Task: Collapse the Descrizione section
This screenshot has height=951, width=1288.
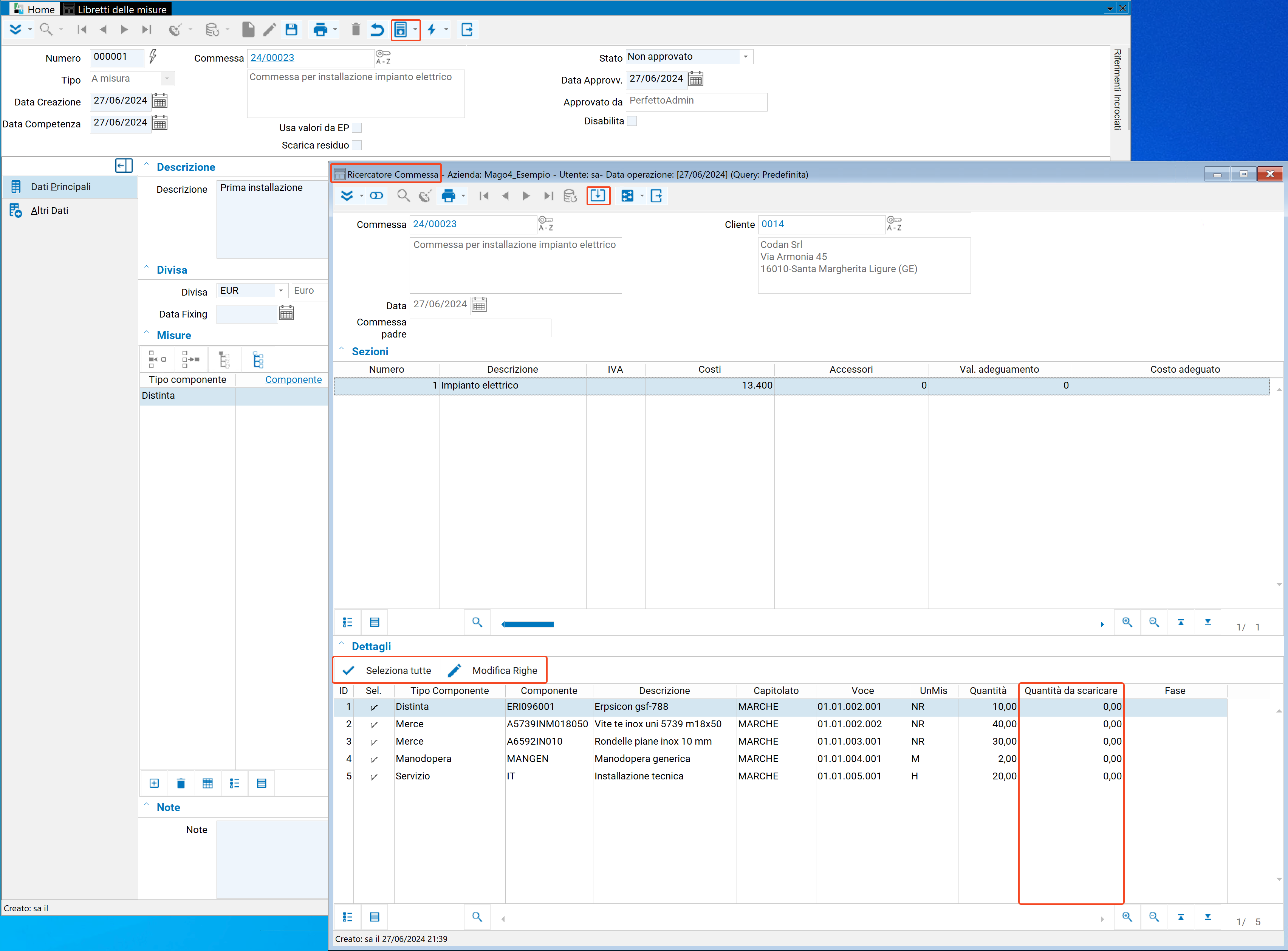Action: coord(146,165)
